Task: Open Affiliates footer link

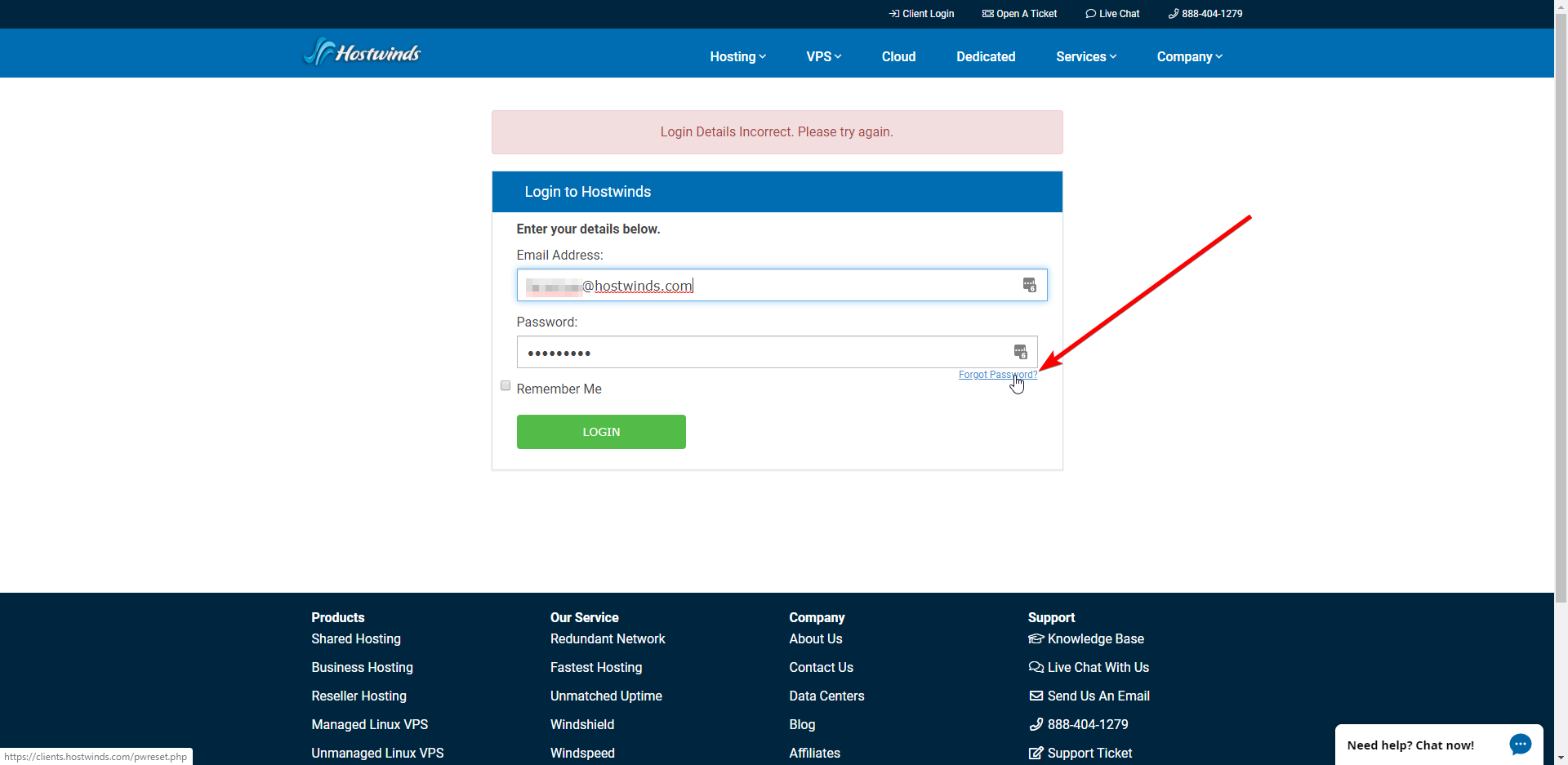Action: tap(814, 753)
